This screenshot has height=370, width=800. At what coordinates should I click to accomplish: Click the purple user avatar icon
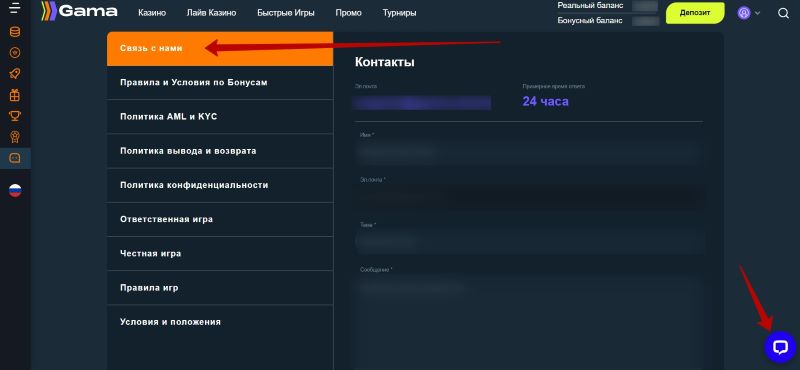click(744, 13)
